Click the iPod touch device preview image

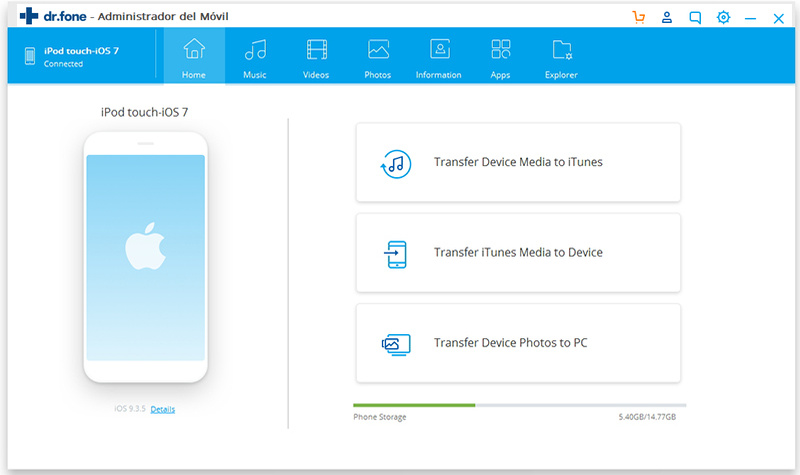tap(145, 257)
